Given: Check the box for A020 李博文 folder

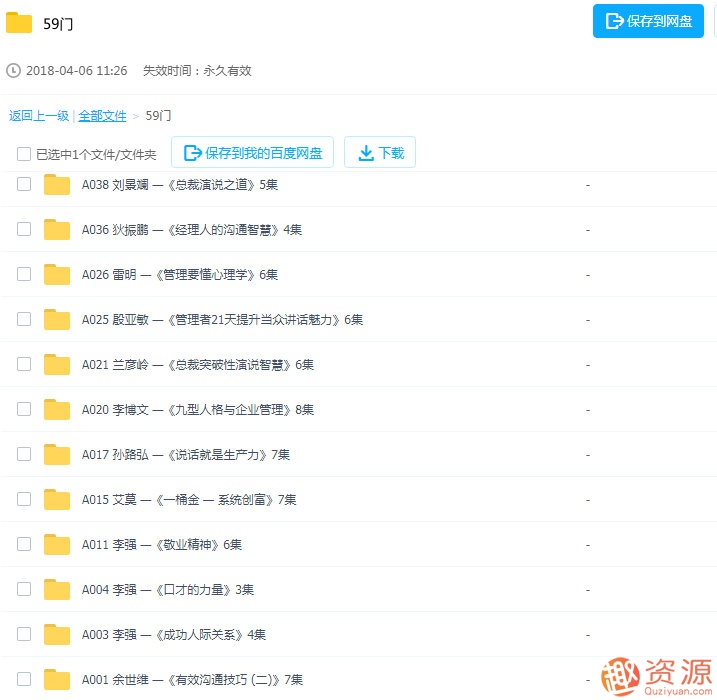Looking at the screenshot, I should coord(24,409).
